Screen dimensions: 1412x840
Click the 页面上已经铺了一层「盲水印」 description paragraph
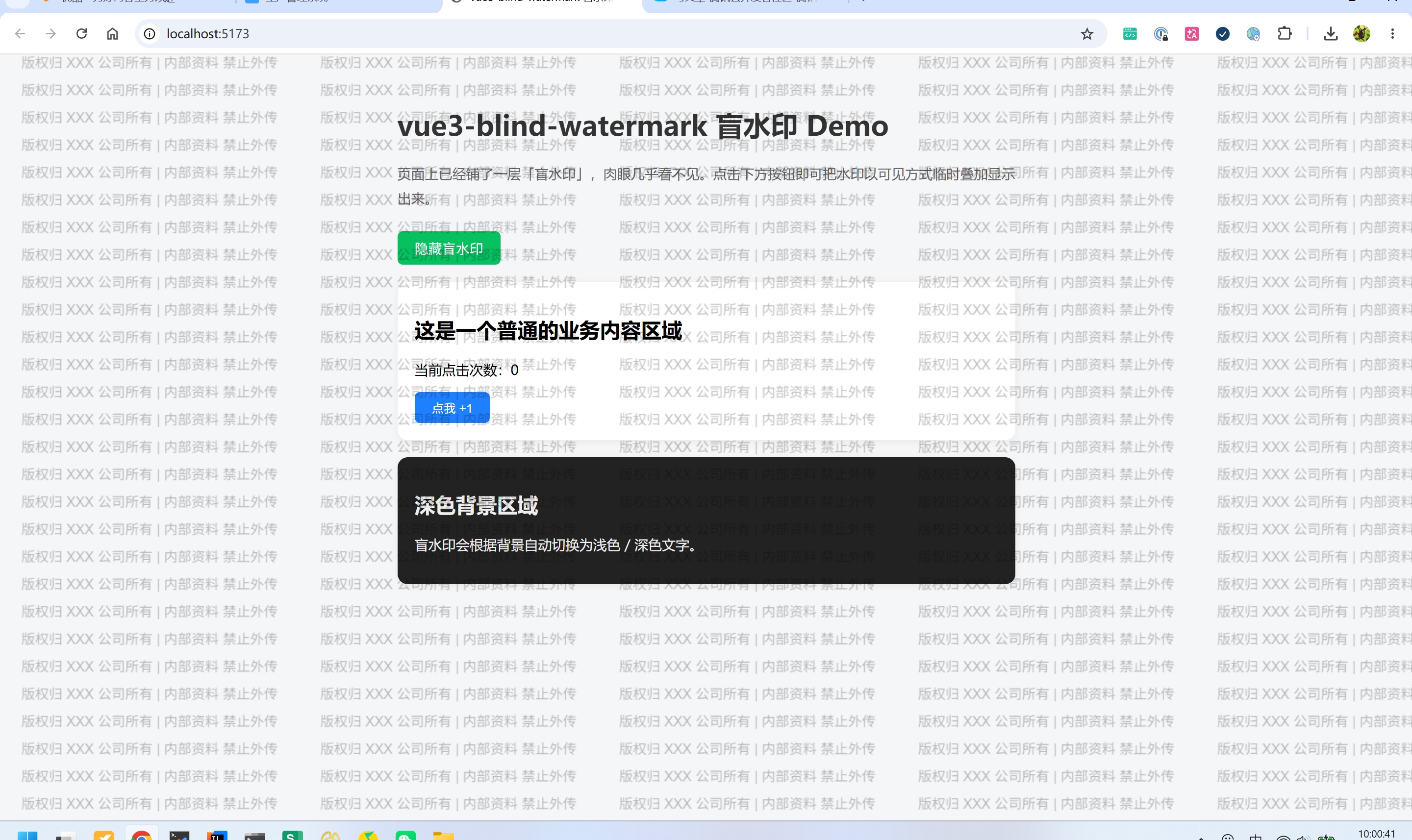tap(706, 186)
